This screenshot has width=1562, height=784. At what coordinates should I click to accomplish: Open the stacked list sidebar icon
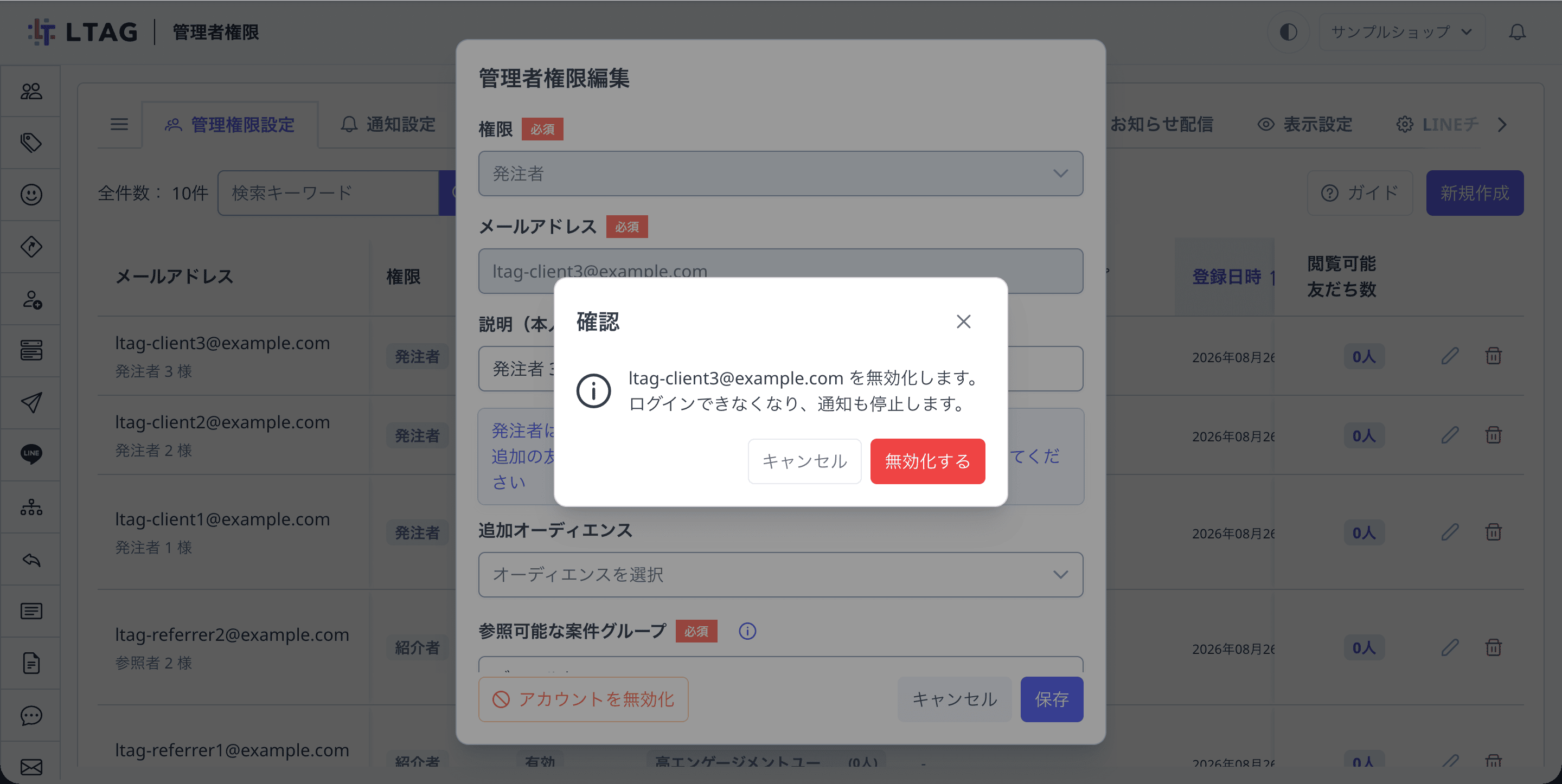point(31,350)
